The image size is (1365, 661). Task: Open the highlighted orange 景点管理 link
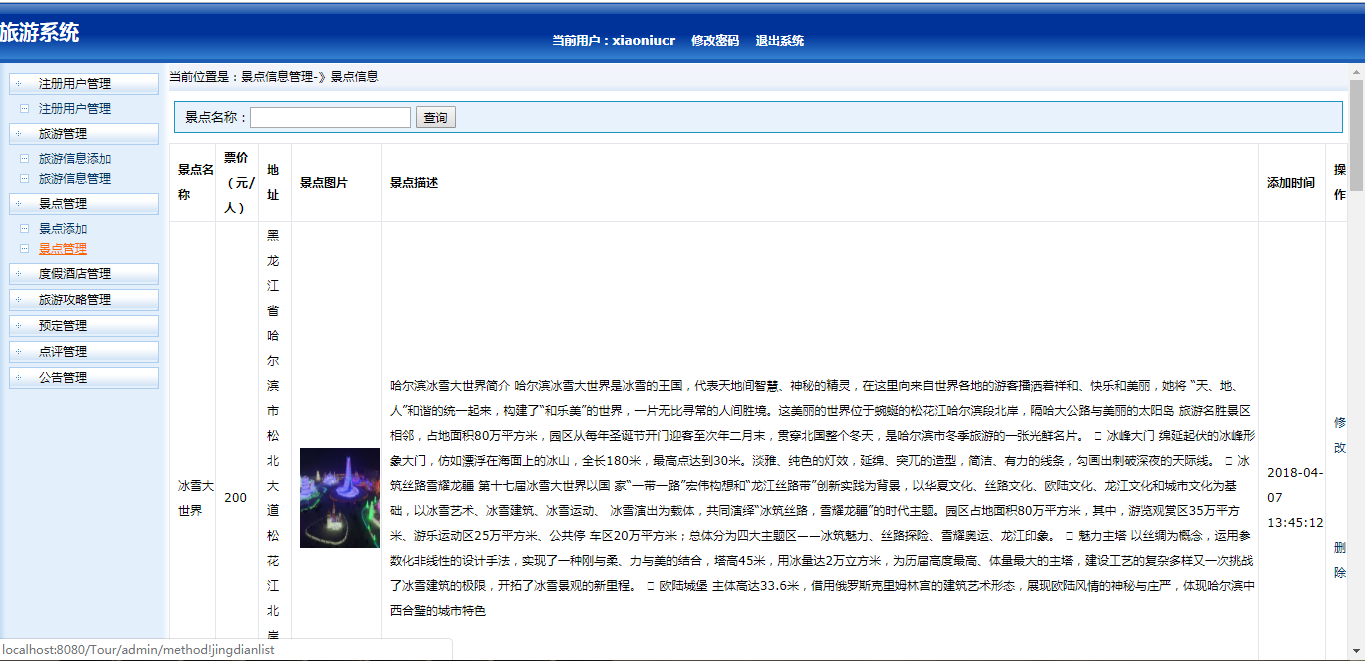click(63, 248)
